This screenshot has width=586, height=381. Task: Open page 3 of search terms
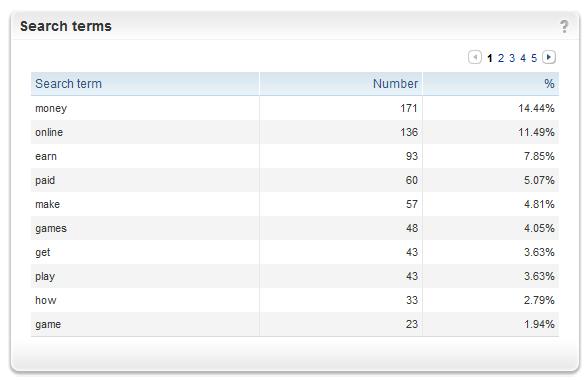click(x=512, y=58)
